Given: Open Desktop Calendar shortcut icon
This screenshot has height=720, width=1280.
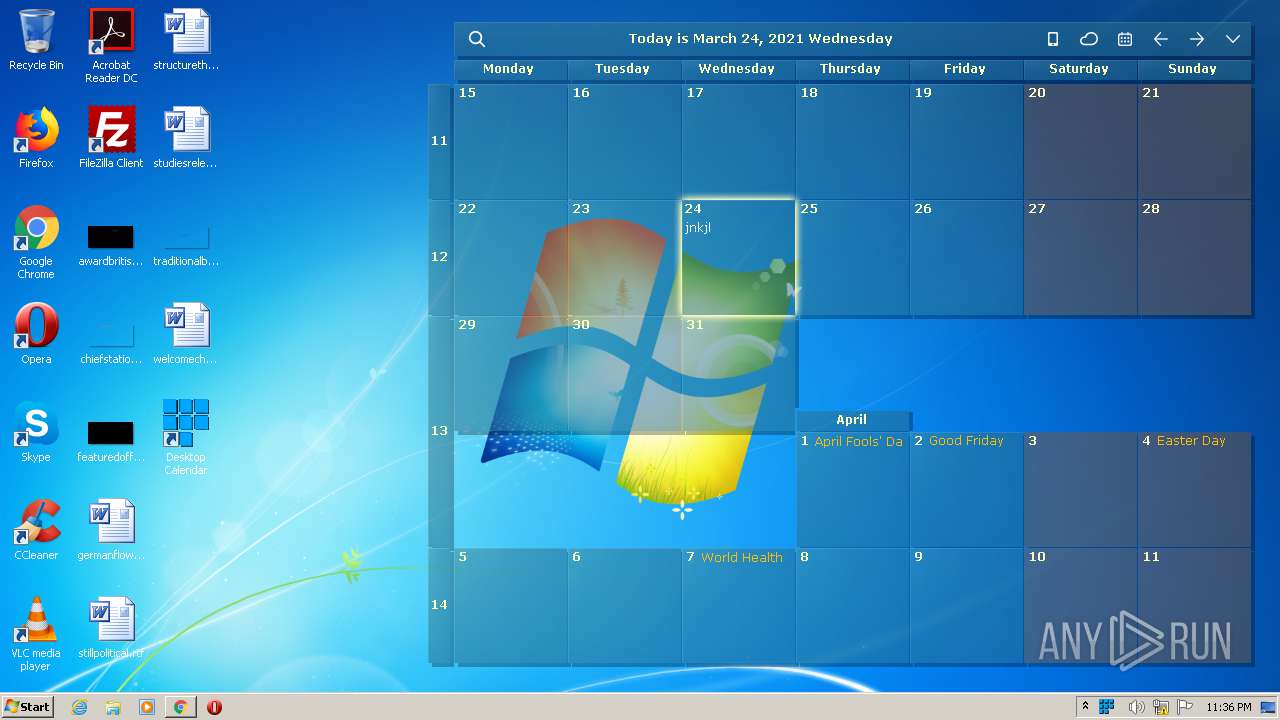Looking at the screenshot, I should (186, 437).
